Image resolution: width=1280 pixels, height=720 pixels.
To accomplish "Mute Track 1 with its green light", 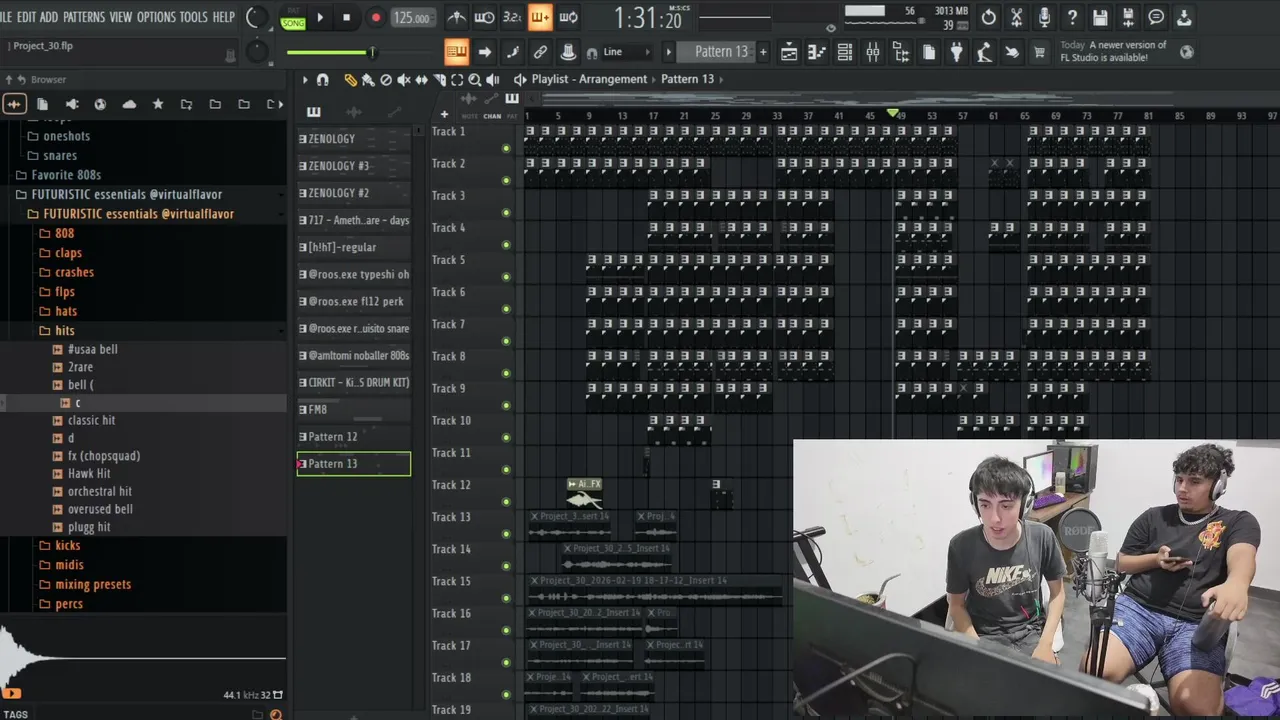I will (x=506, y=148).
